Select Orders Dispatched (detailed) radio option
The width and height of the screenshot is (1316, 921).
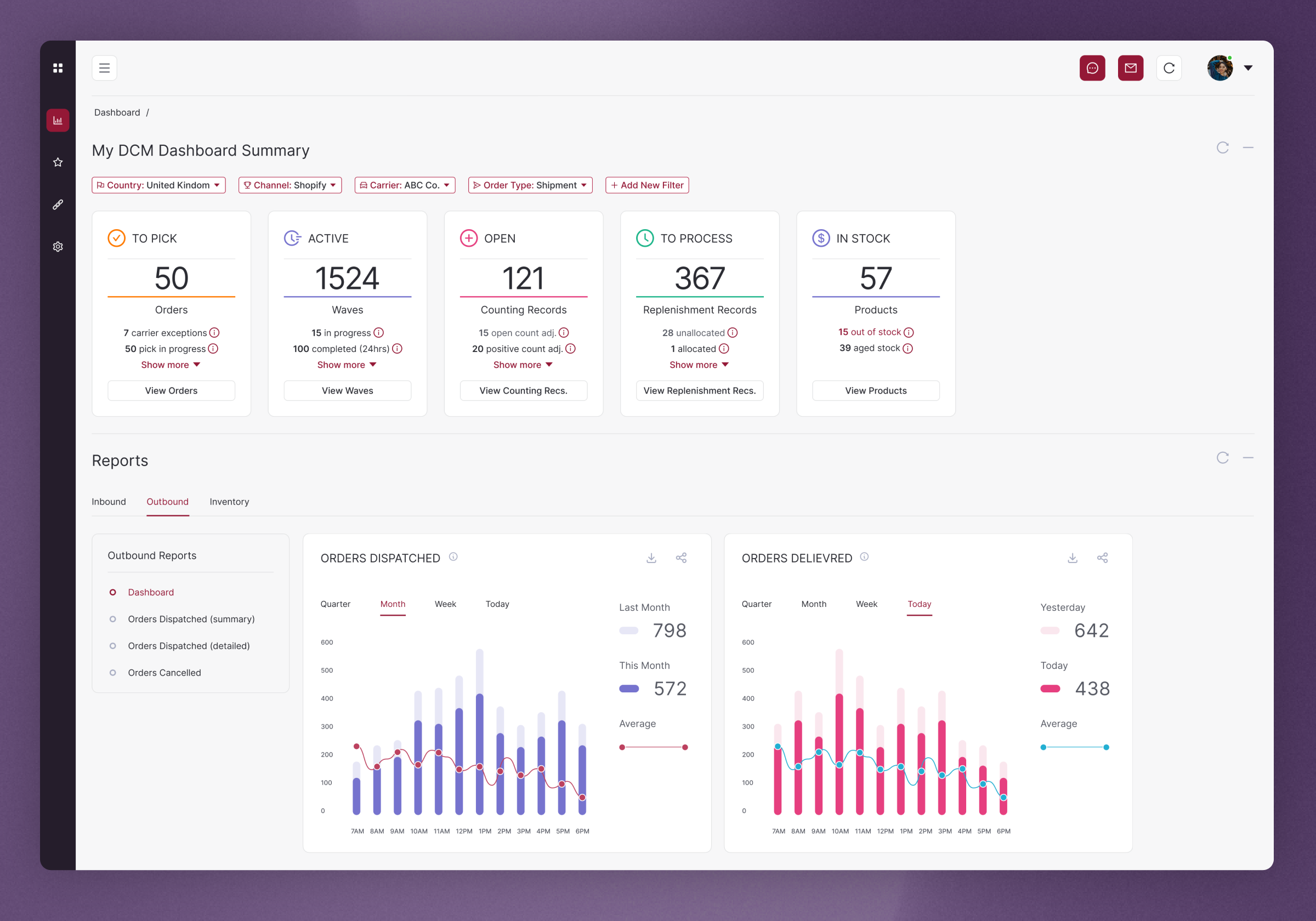pos(113,646)
